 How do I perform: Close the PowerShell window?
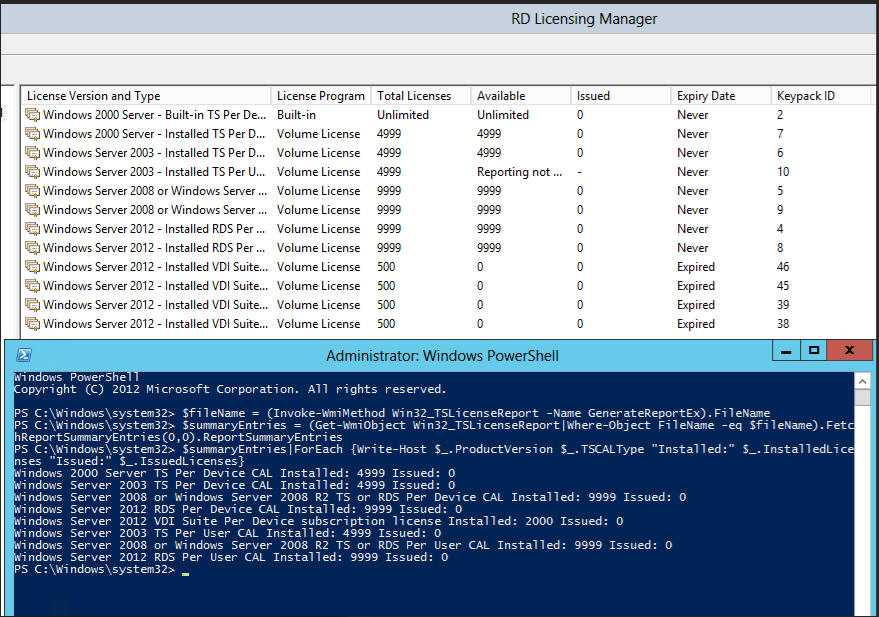point(849,351)
